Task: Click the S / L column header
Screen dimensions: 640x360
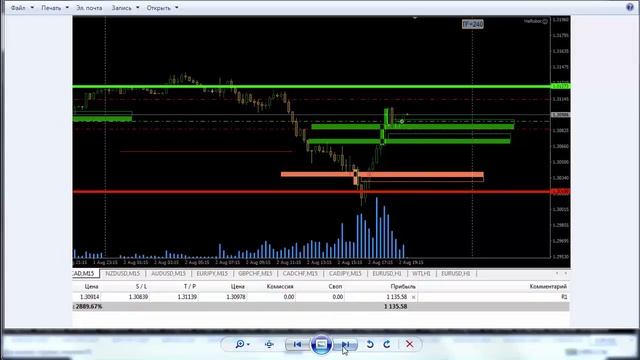Action: coord(141,287)
